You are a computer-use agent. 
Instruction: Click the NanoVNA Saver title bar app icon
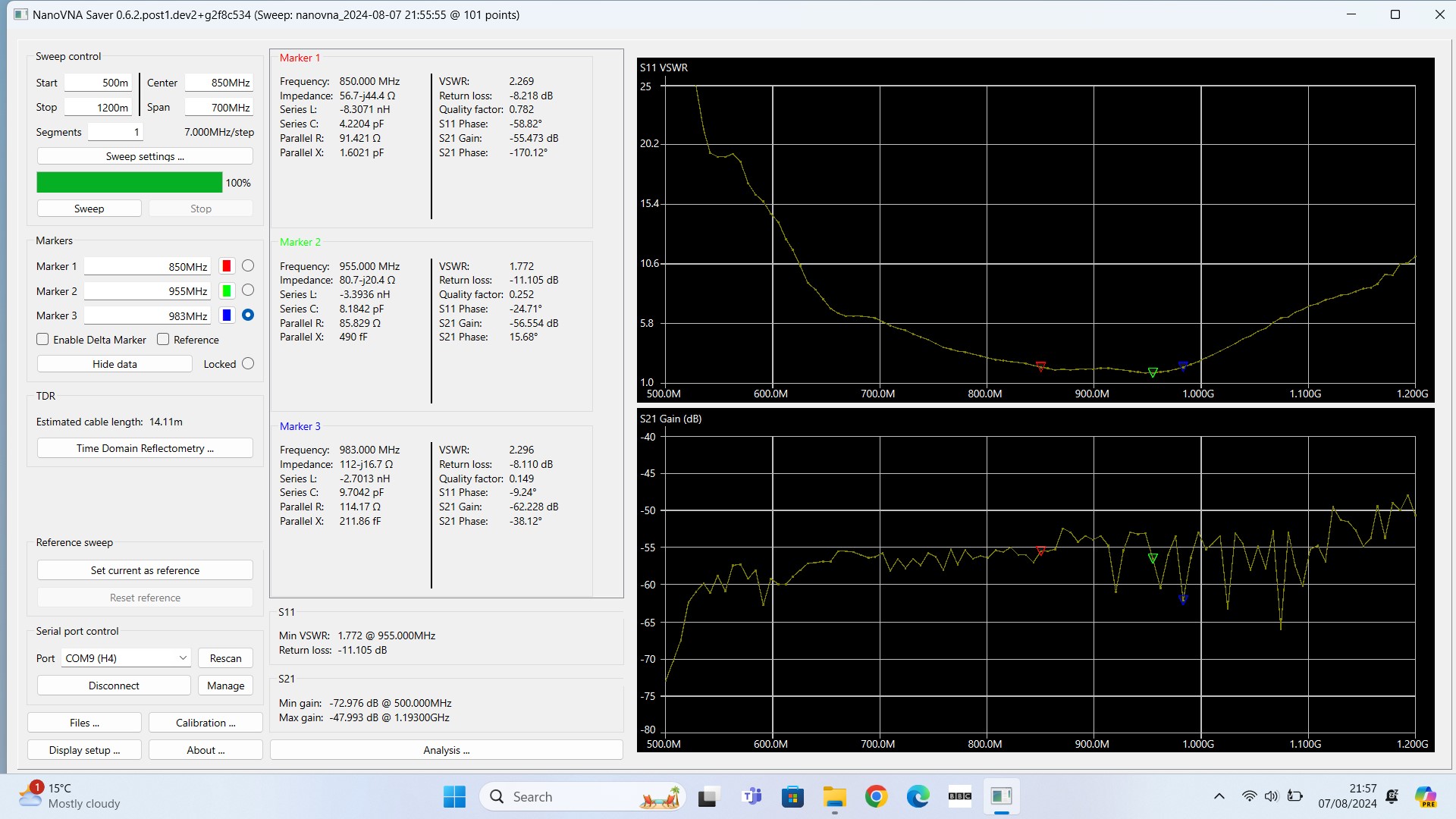click(x=20, y=14)
